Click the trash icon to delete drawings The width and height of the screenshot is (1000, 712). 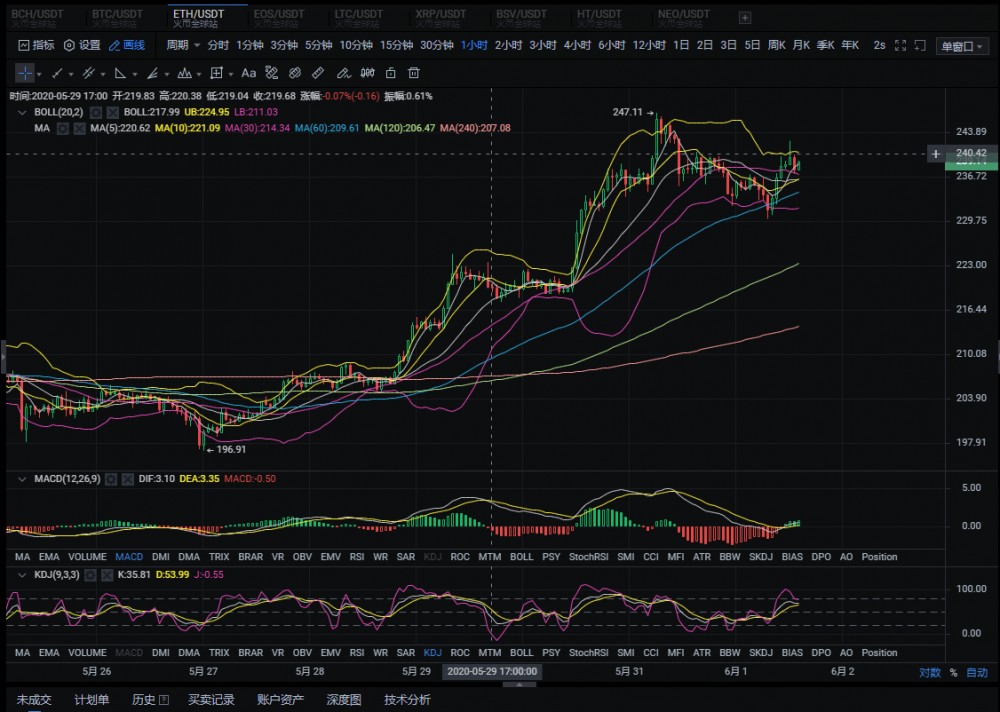point(413,73)
